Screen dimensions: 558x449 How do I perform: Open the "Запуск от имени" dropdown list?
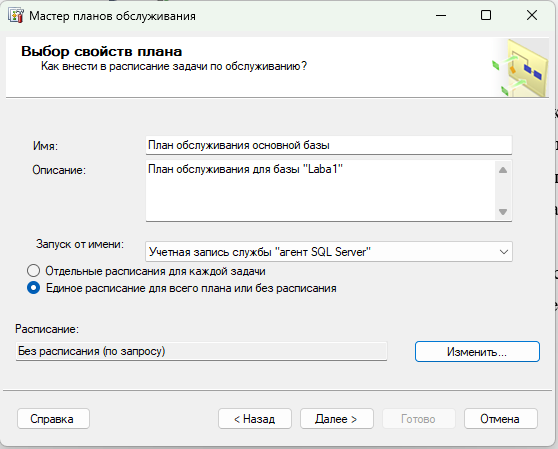point(329,252)
